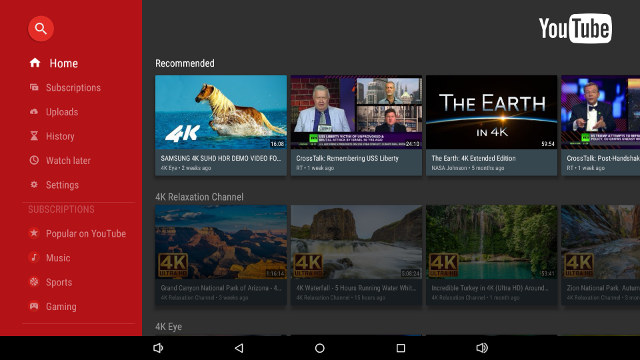Select the Recommended section heading
This screenshot has height=360, width=640.
[185, 63]
